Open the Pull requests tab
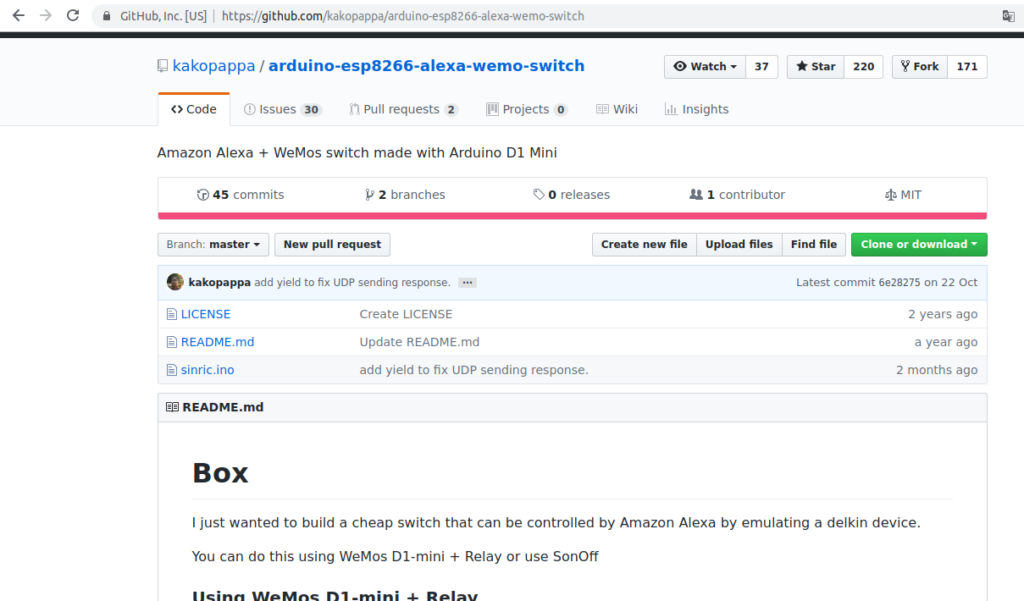The width and height of the screenshot is (1024, 601). click(x=404, y=109)
